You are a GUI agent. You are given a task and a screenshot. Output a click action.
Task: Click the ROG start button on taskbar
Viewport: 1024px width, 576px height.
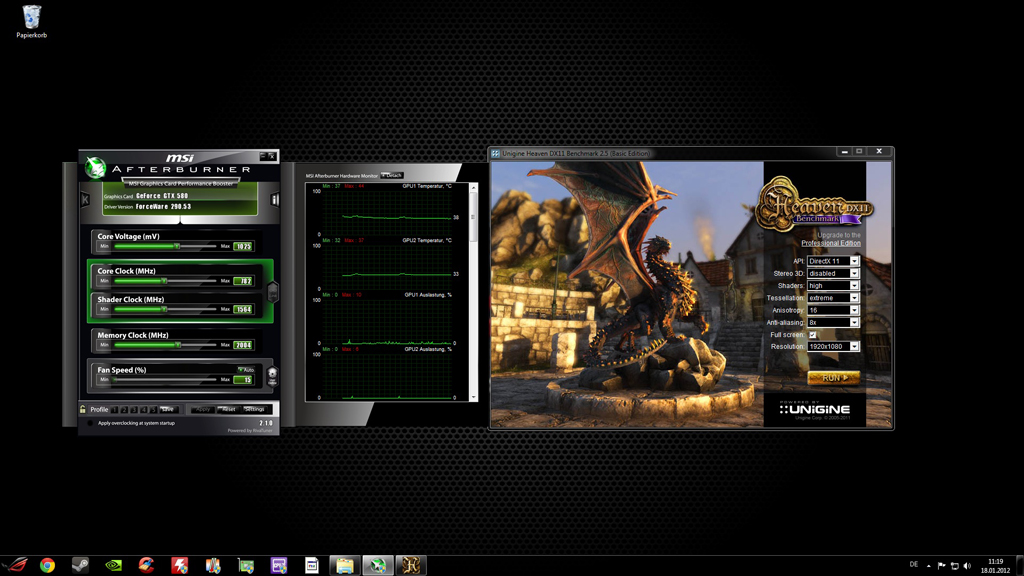coord(16,565)
